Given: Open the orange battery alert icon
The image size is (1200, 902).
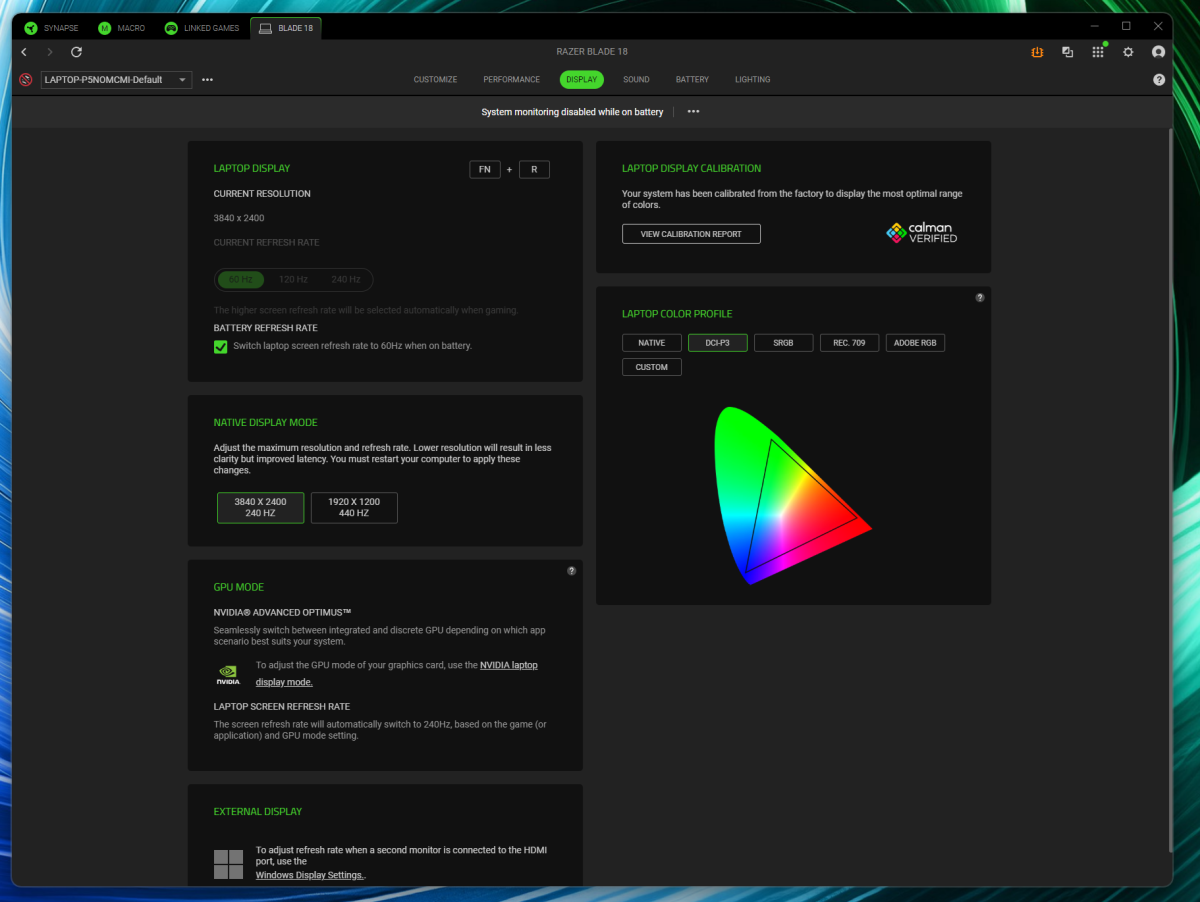Looking at the screenshot, I should (1037, 52).
